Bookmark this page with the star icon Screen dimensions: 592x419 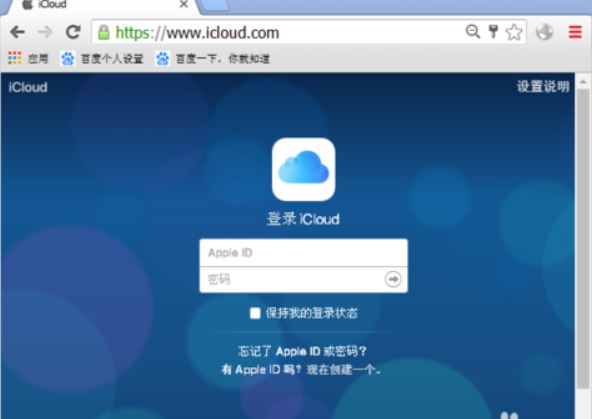(x=514, y=32)
